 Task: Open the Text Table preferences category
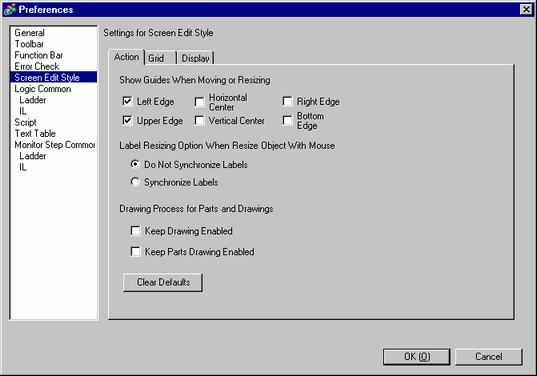pos(35,134)
